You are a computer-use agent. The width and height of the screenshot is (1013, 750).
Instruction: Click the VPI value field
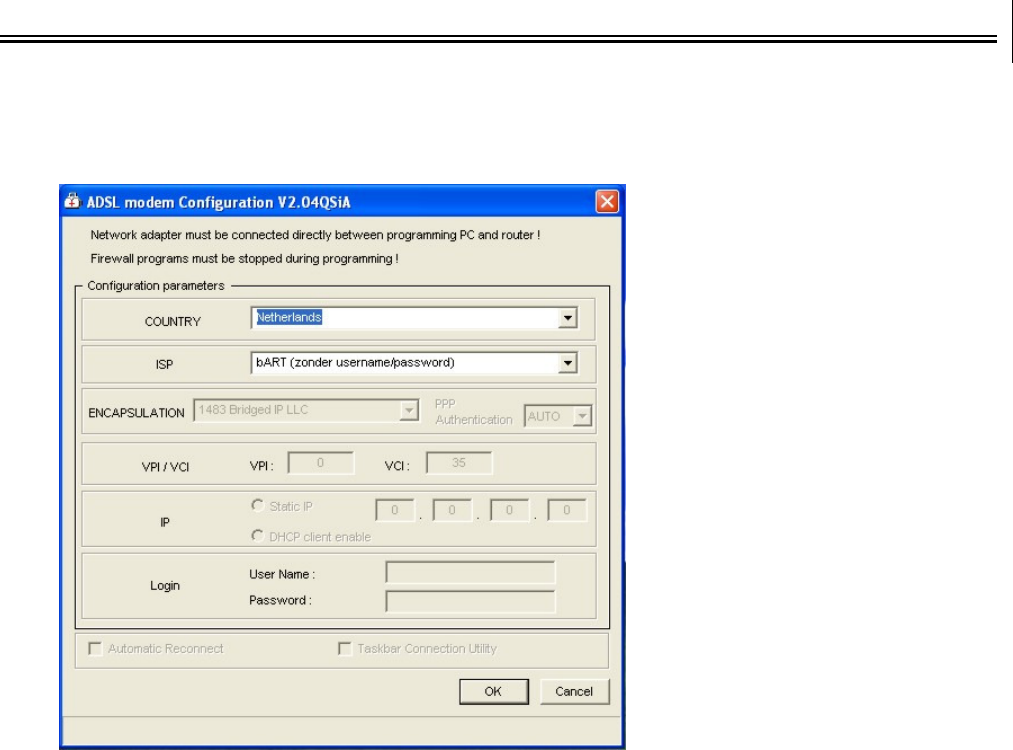[320, 463]
